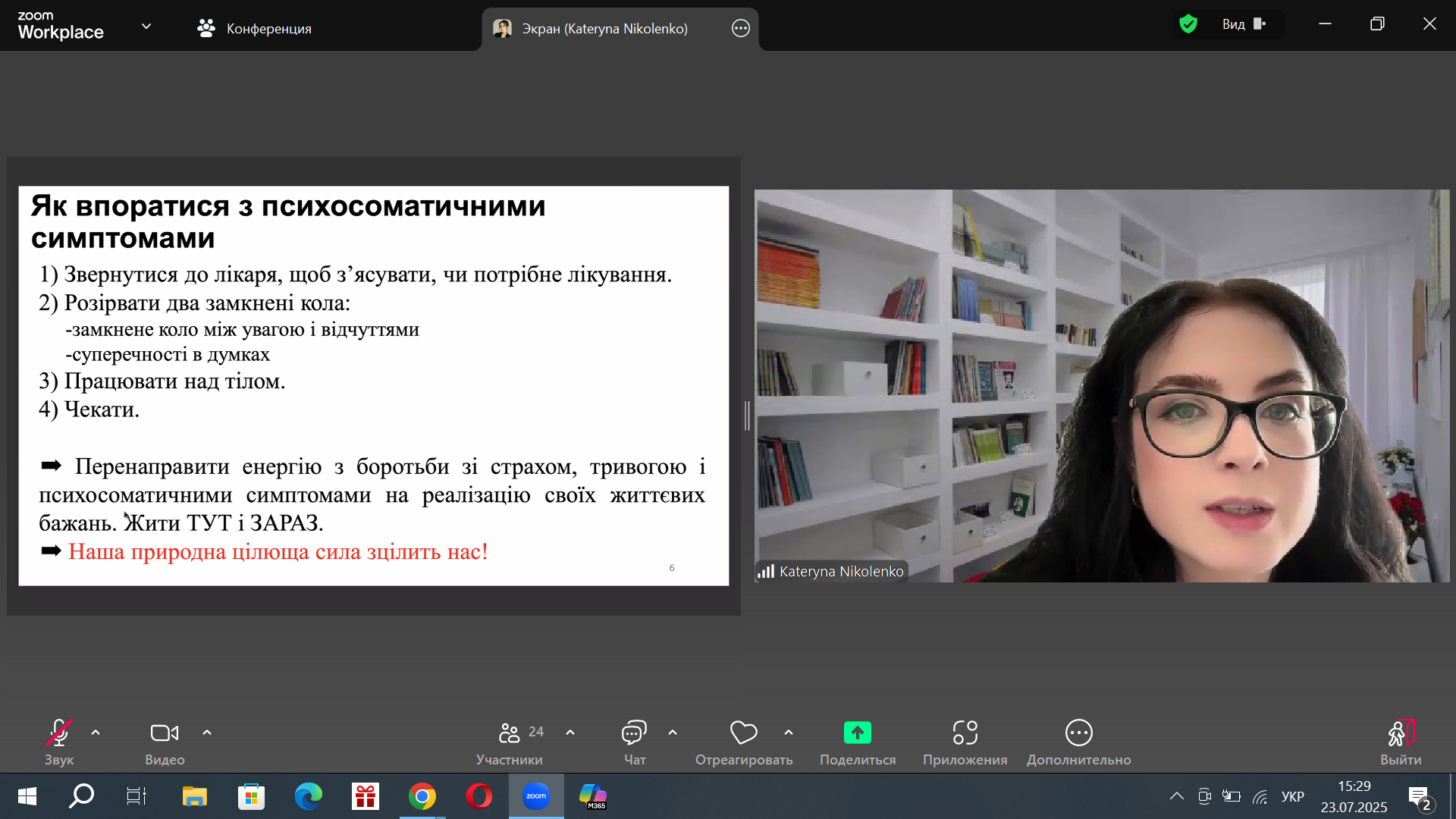This screenshot has height=819, width=1456.
Task: Open File Explorer from taskbar
Action: [x=195, y=796]
